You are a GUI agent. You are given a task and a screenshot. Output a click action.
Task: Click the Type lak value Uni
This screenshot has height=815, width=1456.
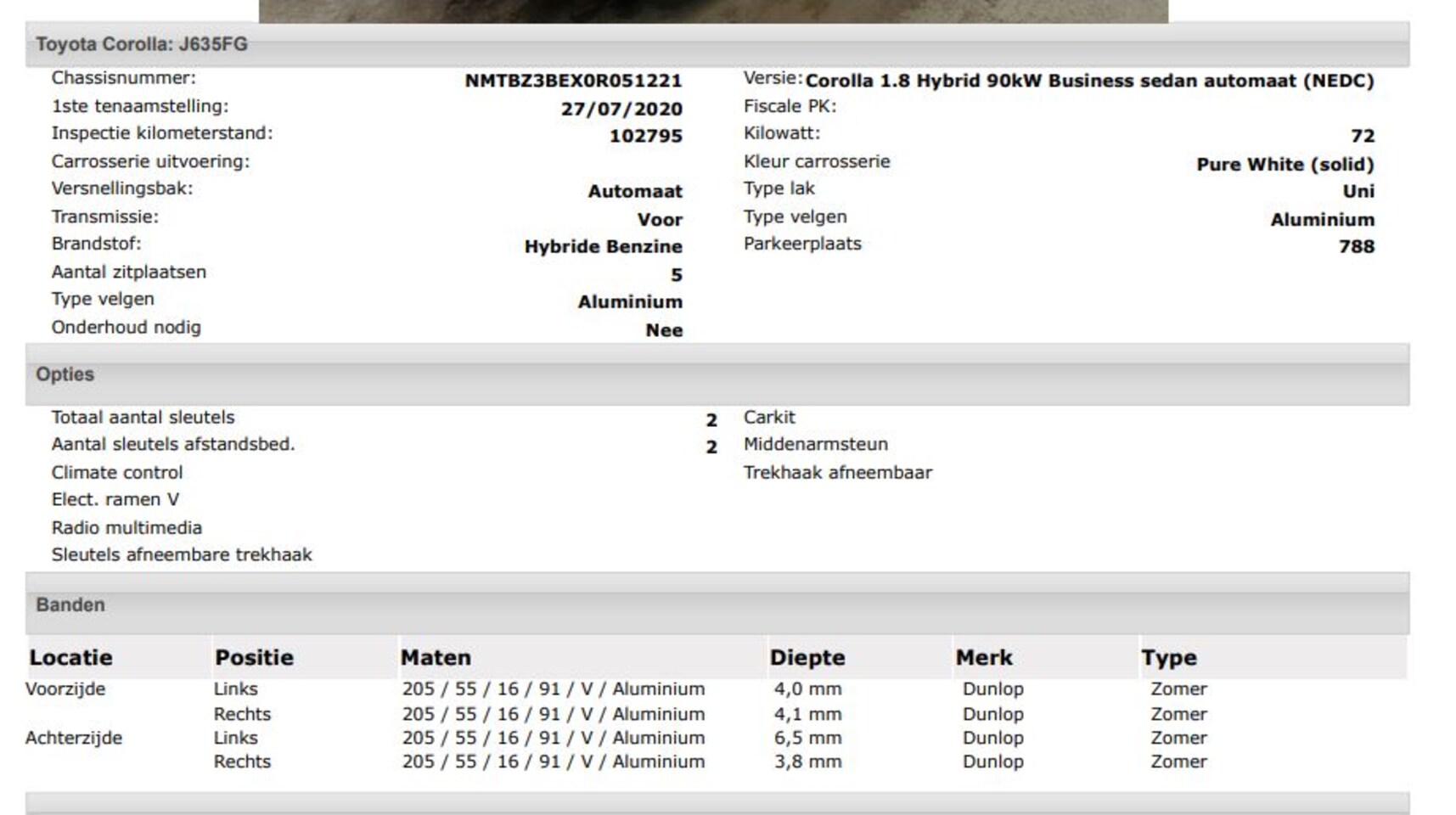click(1358, 191)
